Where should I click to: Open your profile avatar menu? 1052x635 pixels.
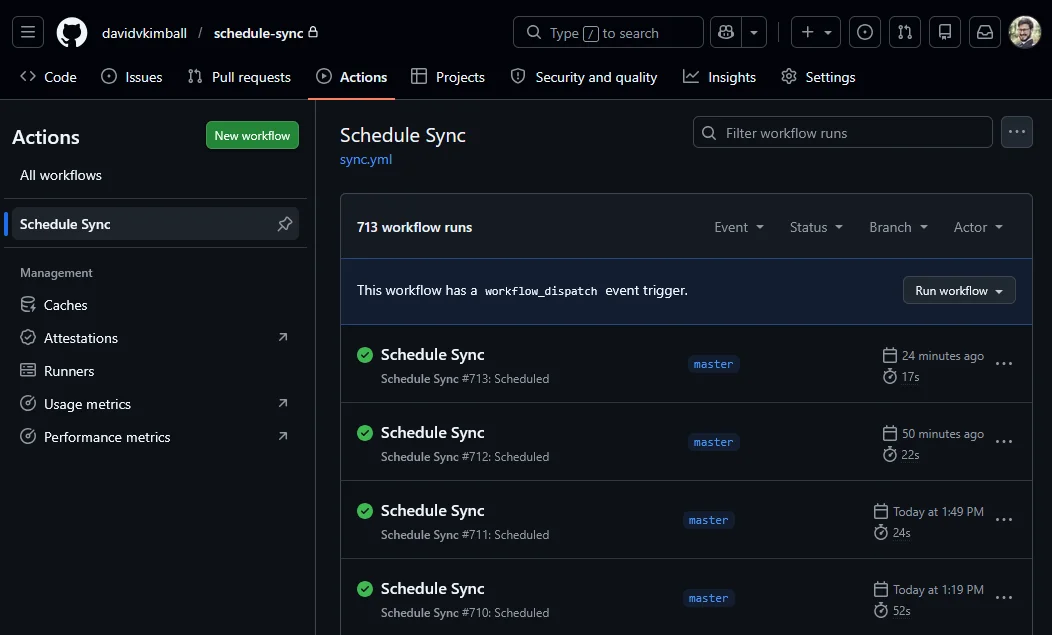pos(1022,31)
